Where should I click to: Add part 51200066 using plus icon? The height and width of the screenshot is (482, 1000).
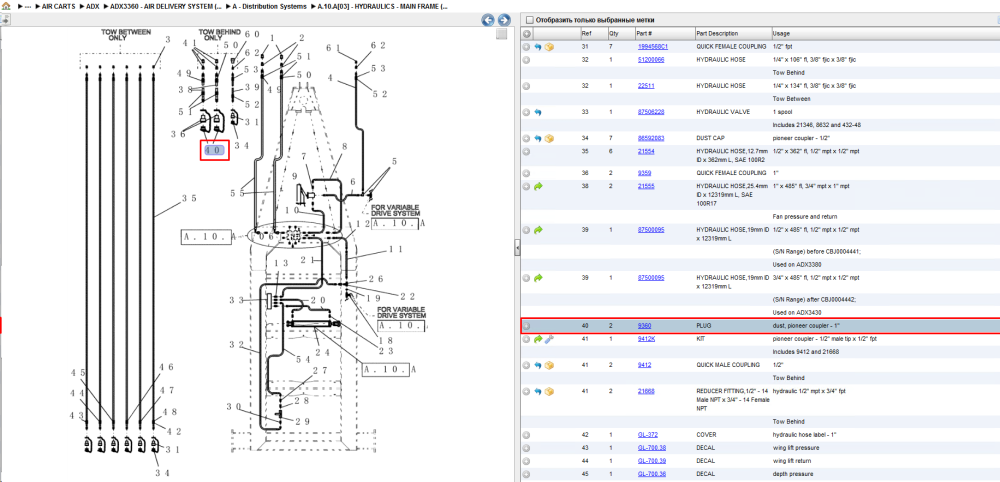(527, 59)
